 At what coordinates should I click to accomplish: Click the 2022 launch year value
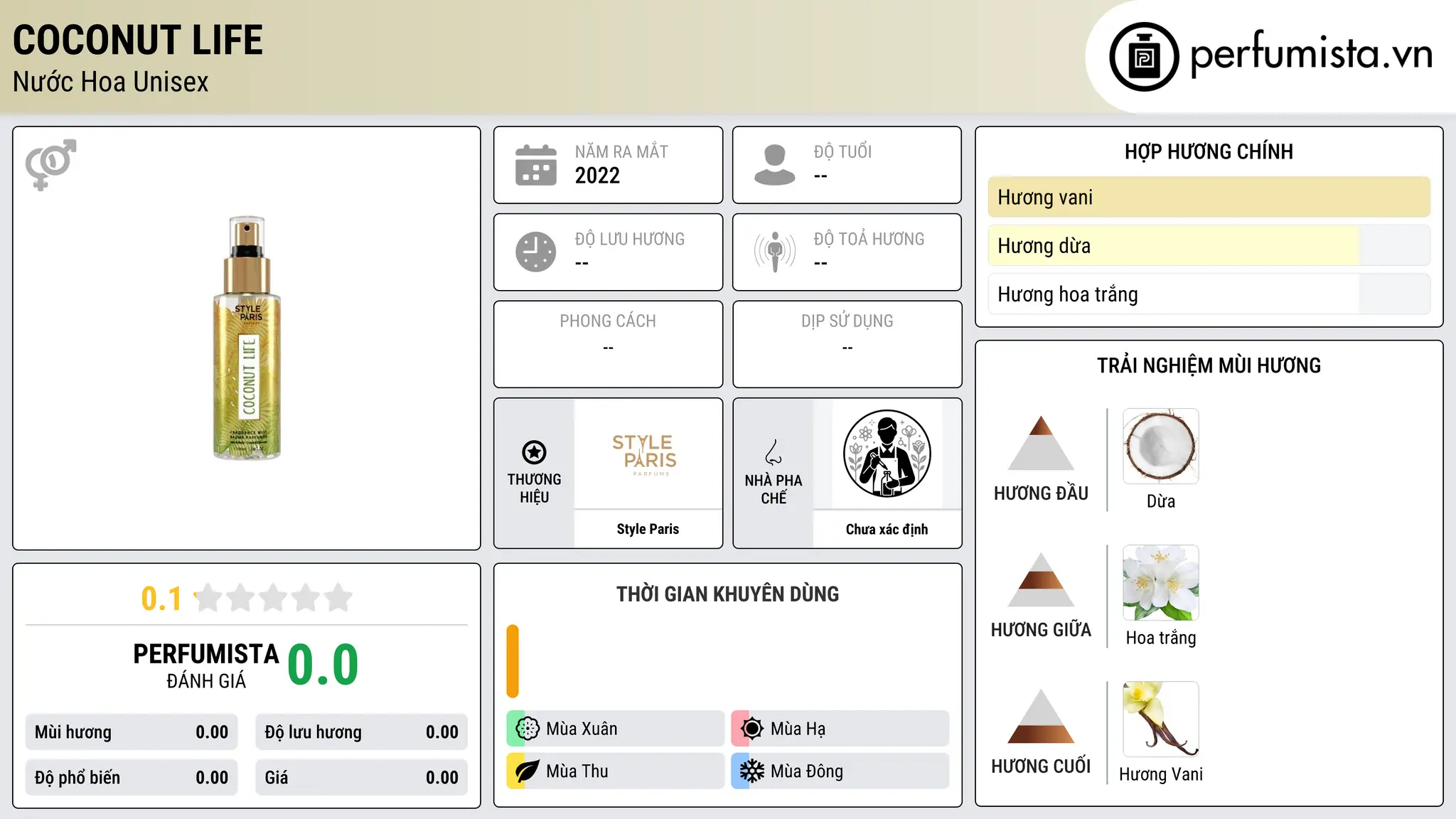click(x=597, y=176)
